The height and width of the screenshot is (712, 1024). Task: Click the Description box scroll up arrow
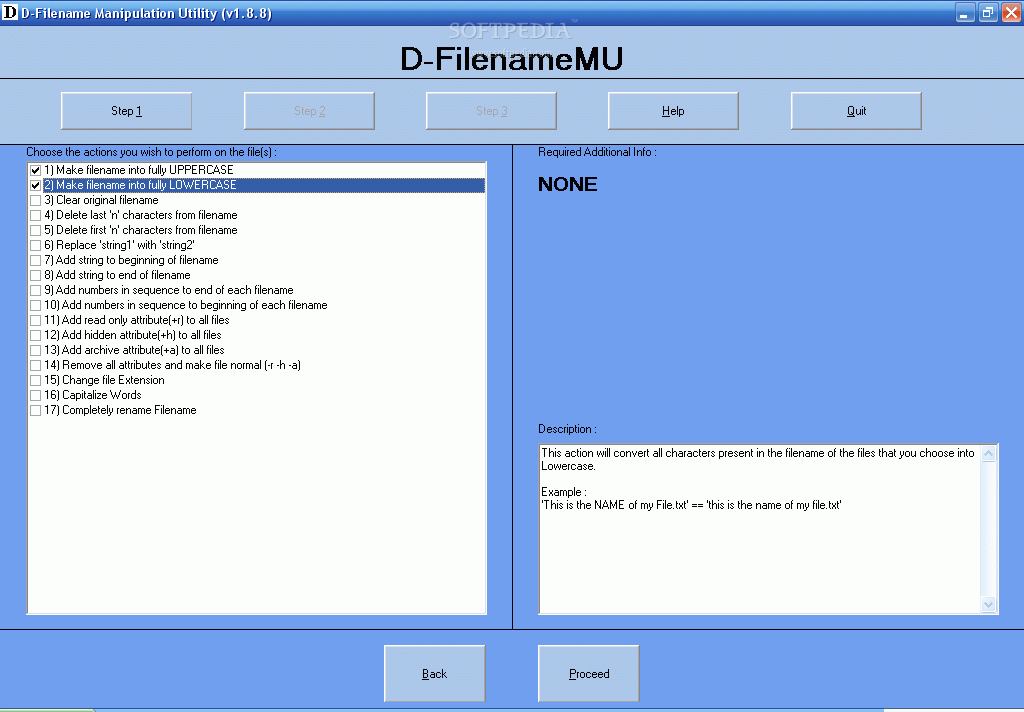pos(988,453)
